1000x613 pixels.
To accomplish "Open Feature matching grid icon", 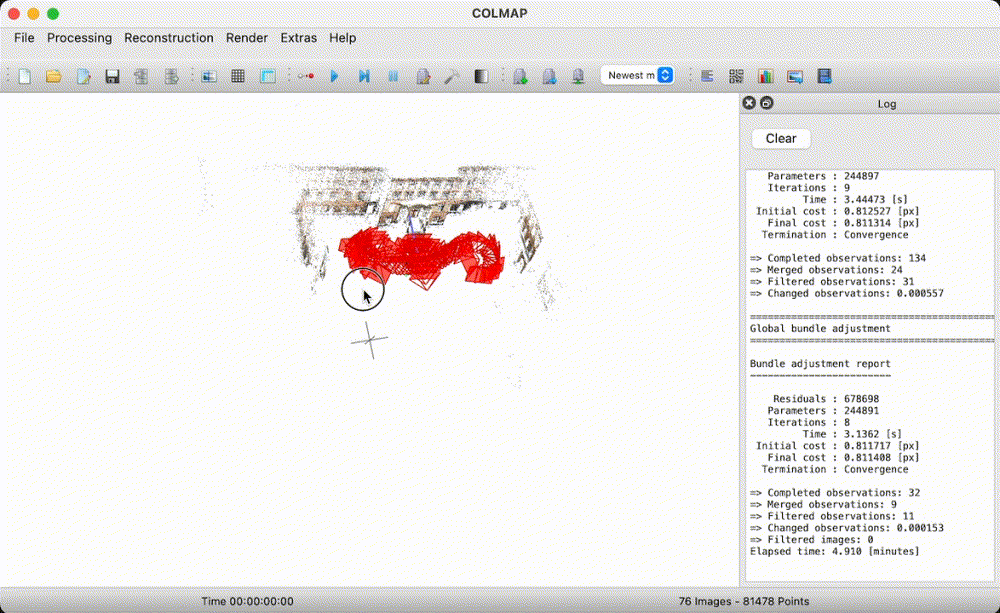I will (x=238, y=77).
